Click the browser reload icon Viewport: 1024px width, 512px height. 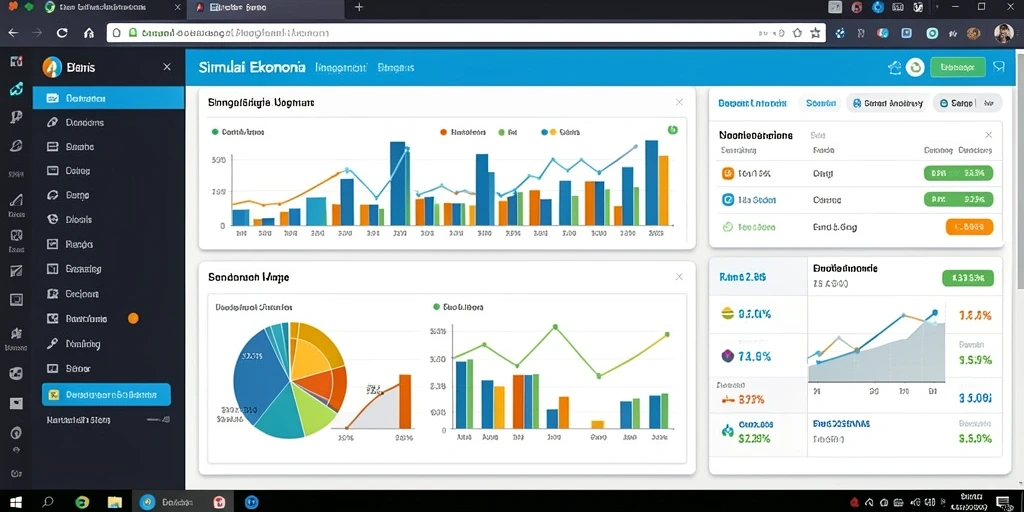[x=62, y=33]
